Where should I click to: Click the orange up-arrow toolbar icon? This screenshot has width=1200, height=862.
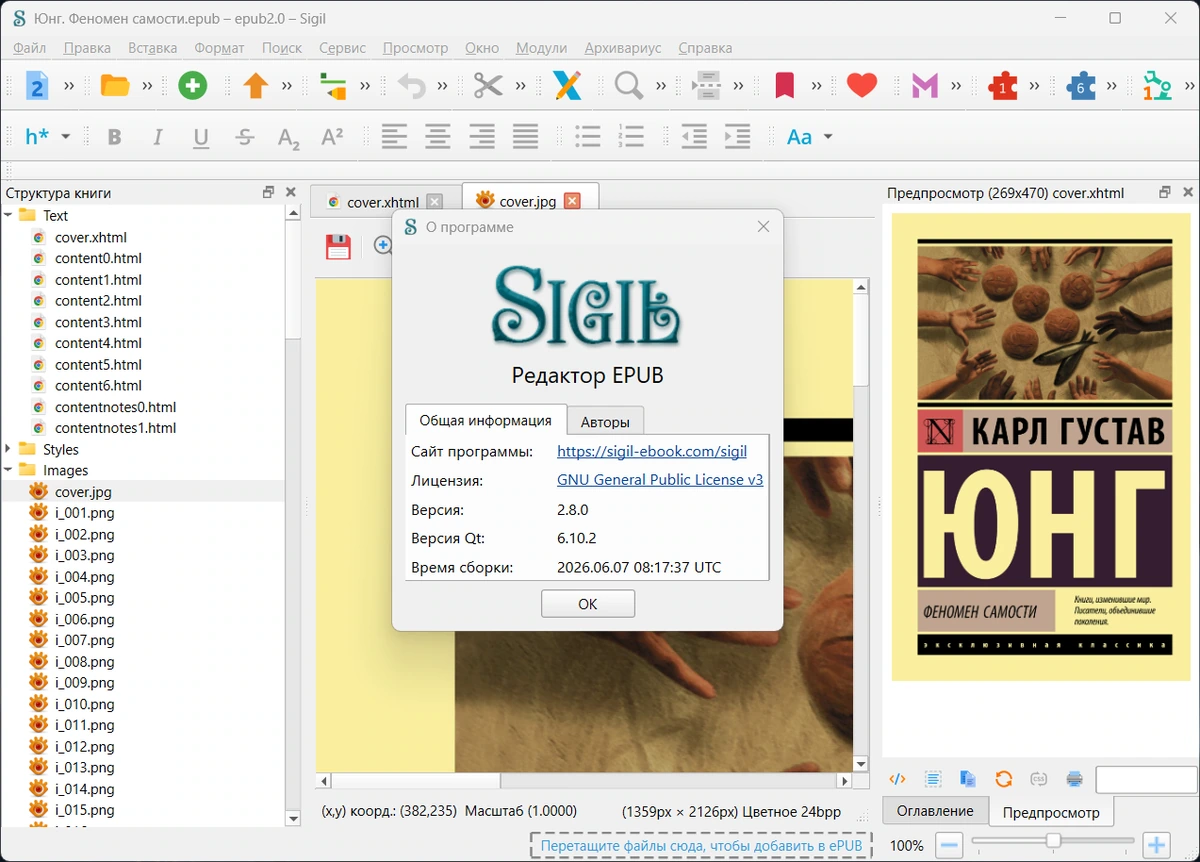coord(256,86)
